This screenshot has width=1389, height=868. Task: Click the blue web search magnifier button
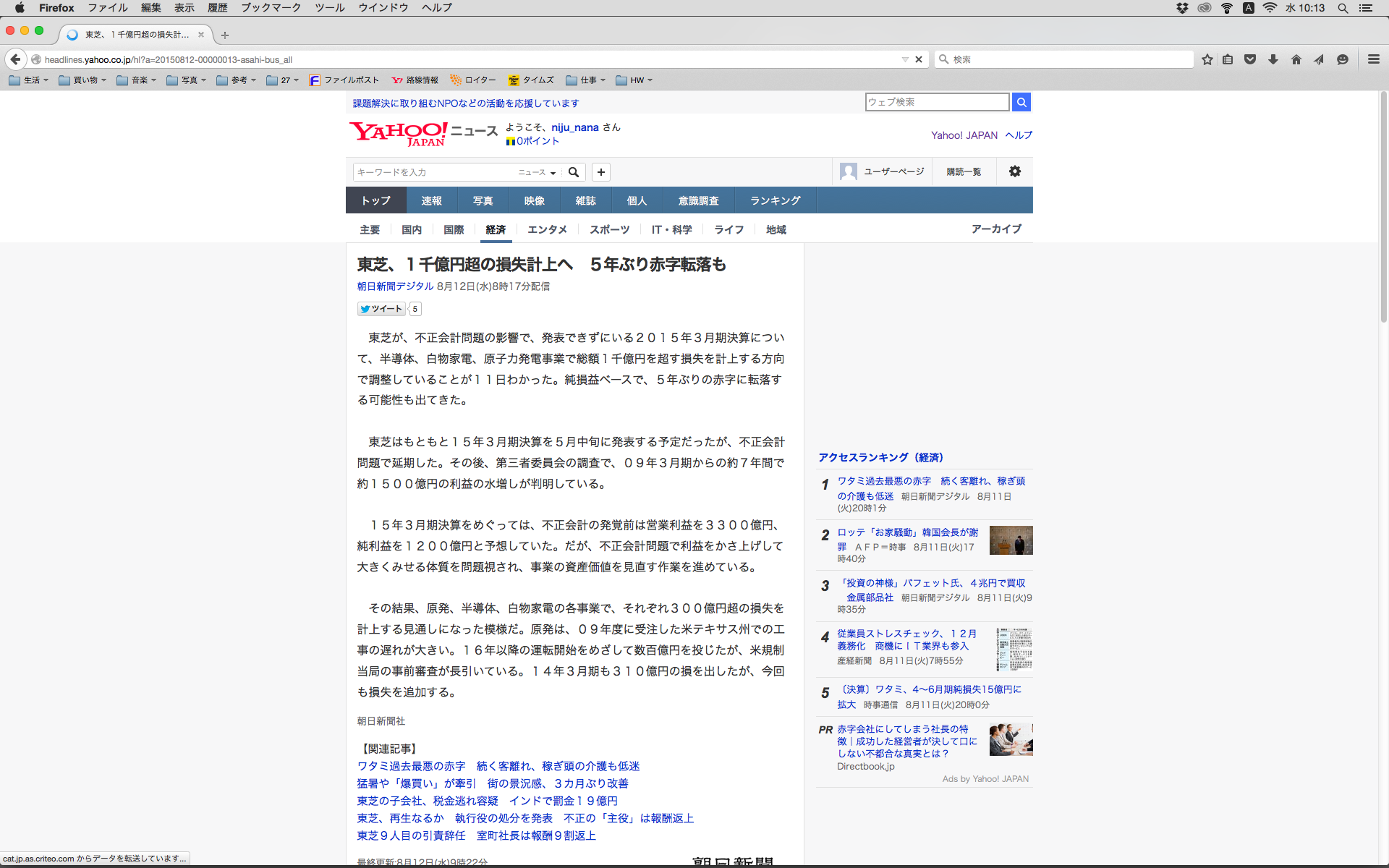1021,102
